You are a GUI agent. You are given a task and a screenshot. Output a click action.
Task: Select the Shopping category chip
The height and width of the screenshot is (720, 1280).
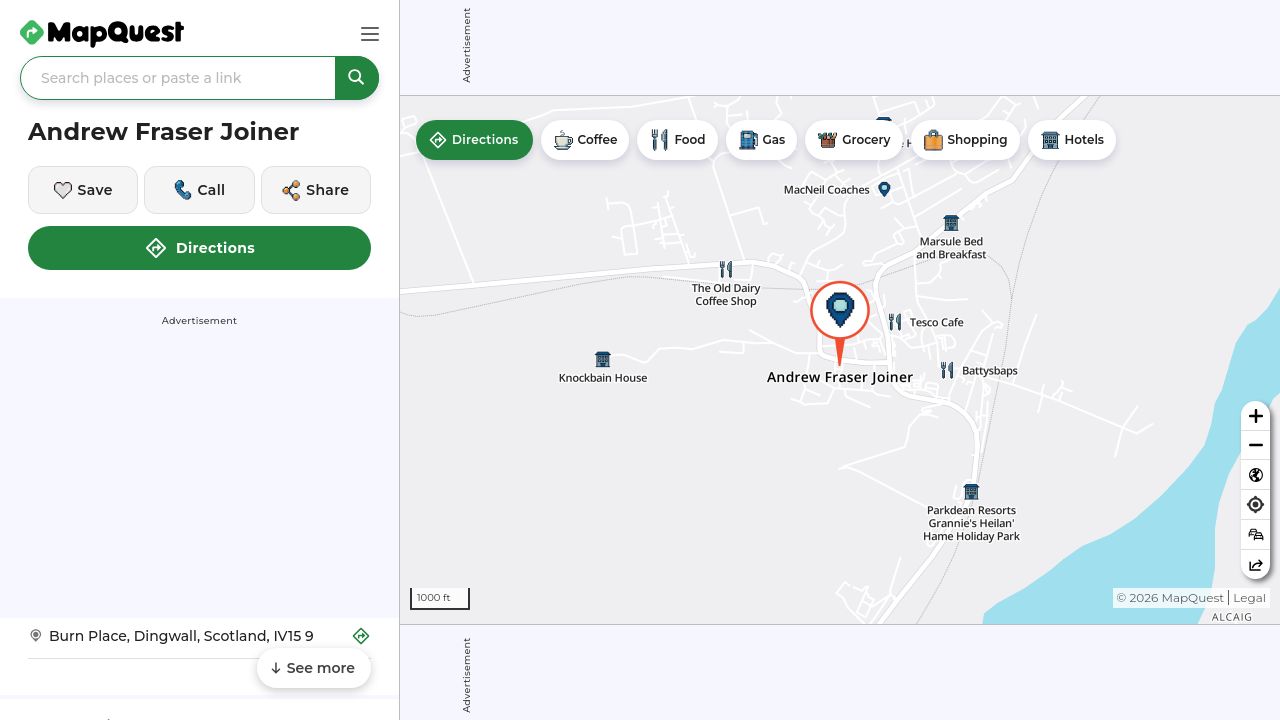tap(965, 140)
